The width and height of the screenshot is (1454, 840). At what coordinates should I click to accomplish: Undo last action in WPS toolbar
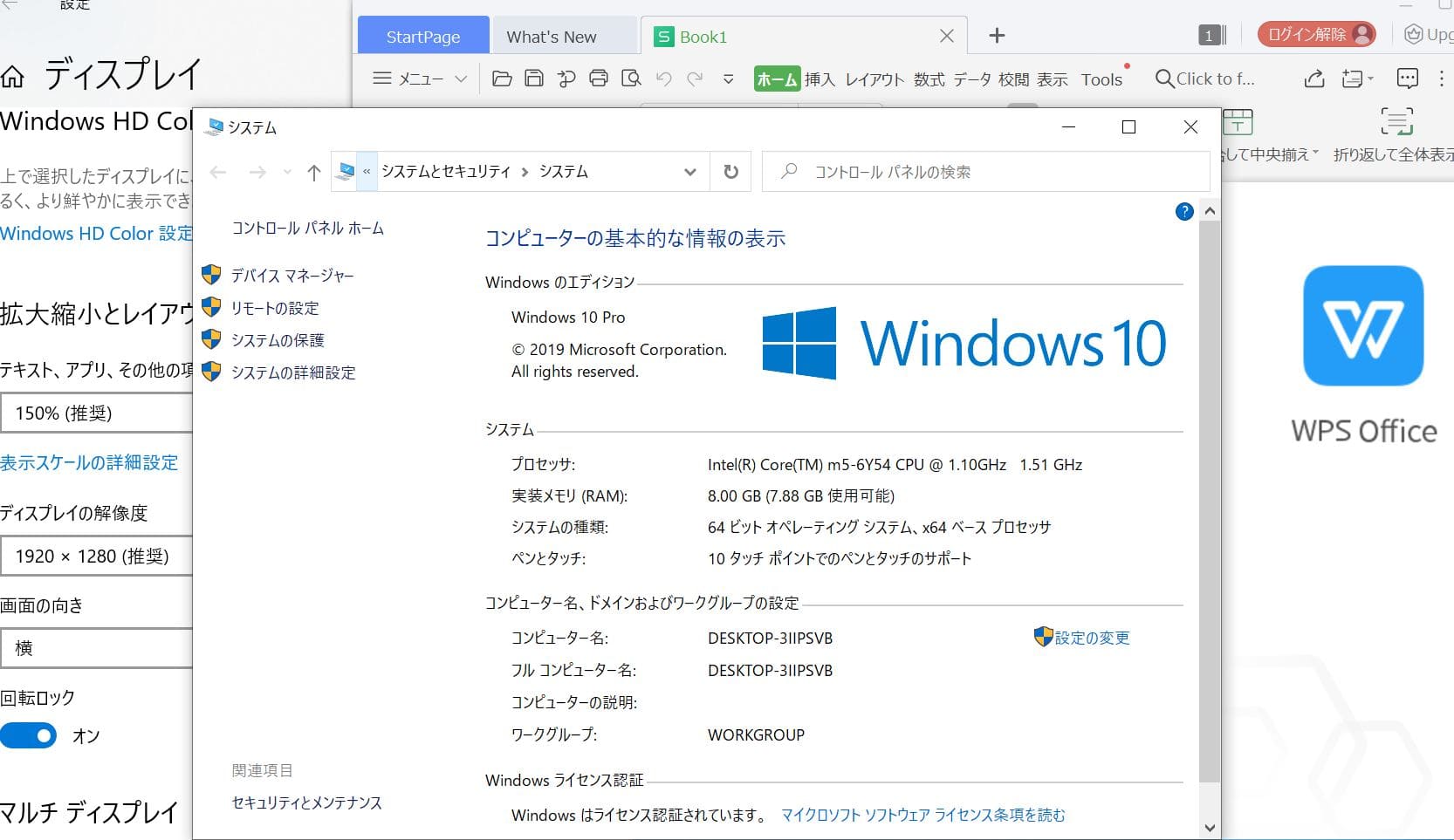coord(663,79)
